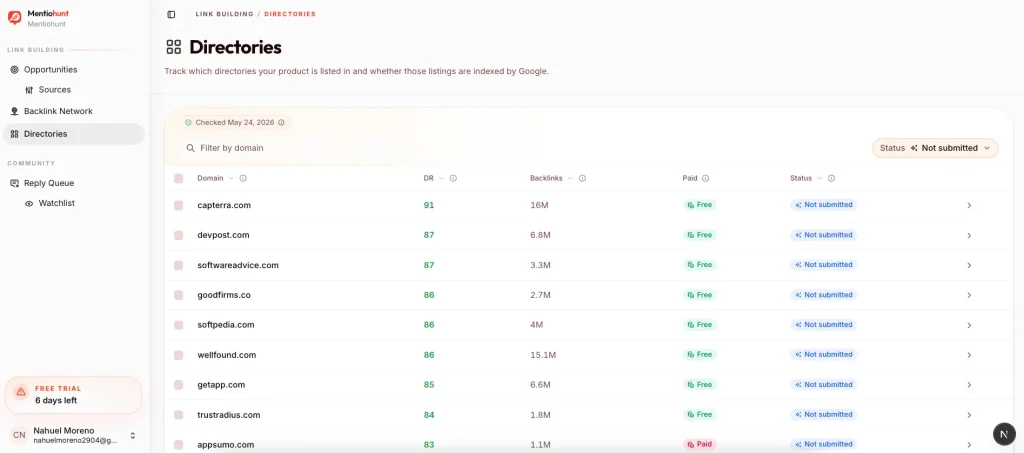This screenshot has width=1024, height=453.
Task: Check the softwareadvice.com row checkbox
Action: point(178,265)
